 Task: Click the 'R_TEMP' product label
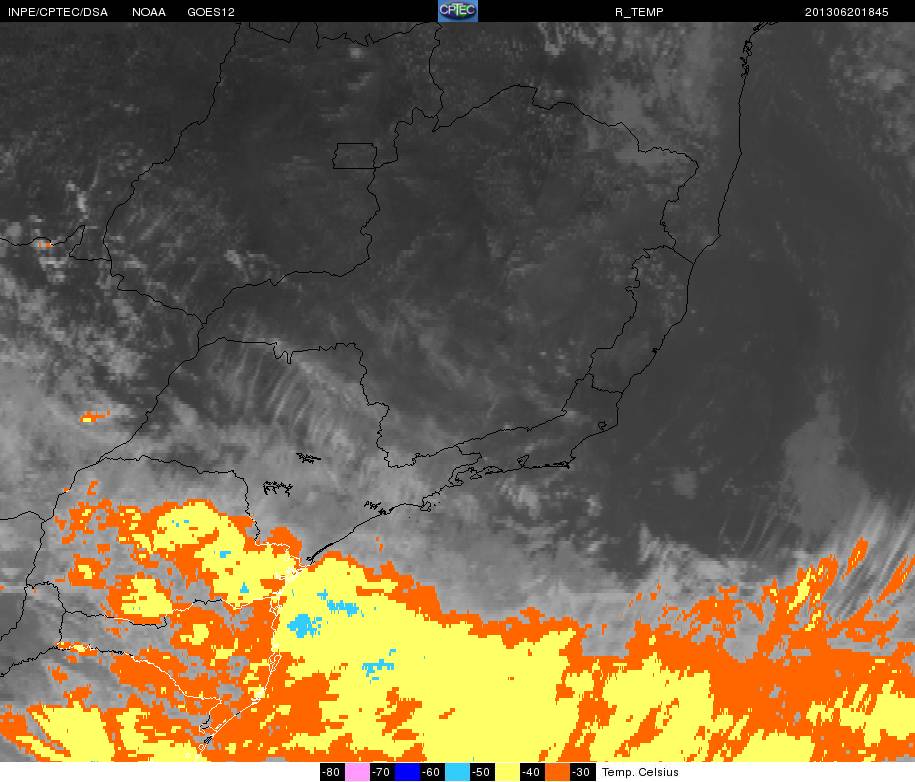click(x=639, y=12)
